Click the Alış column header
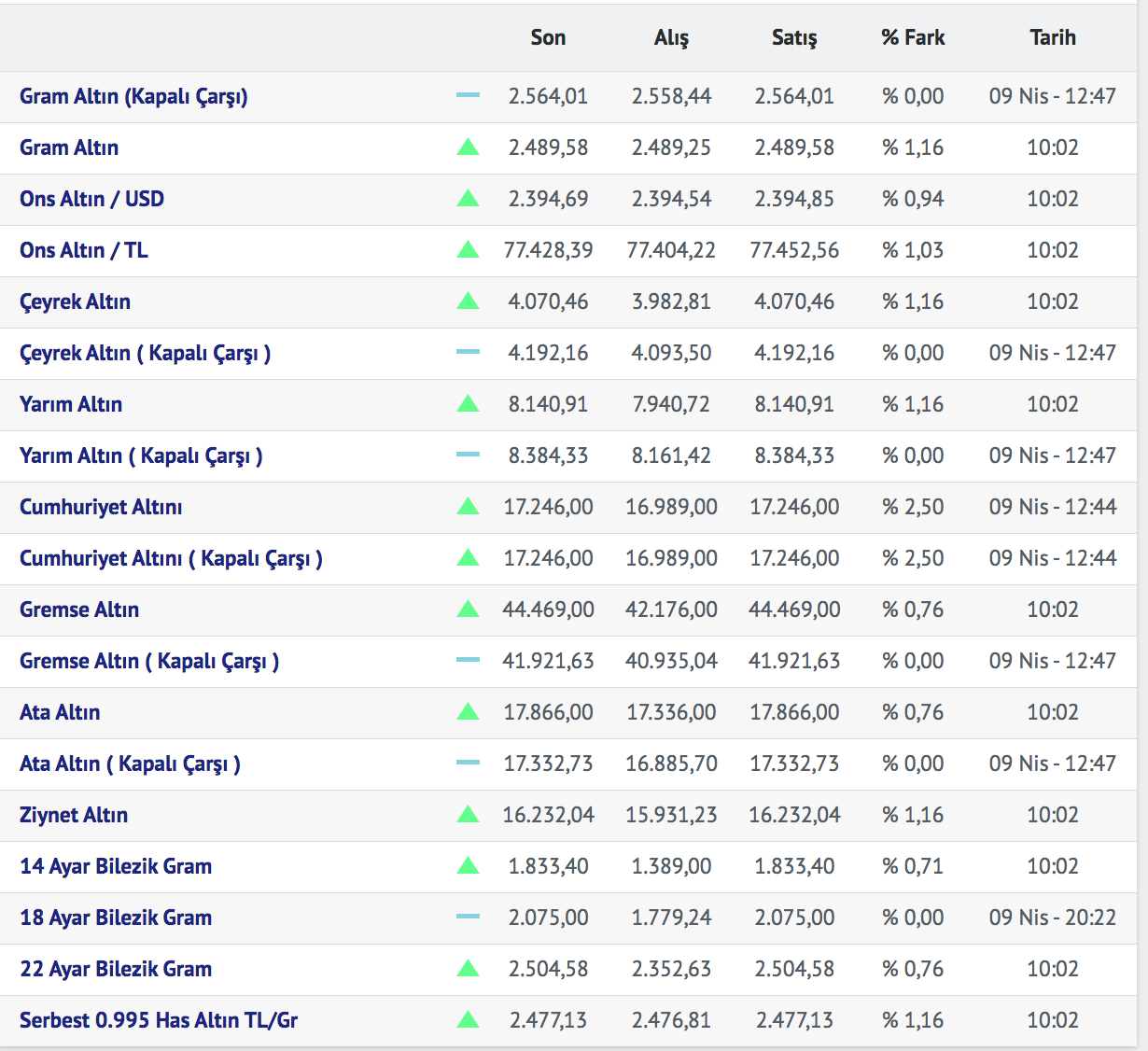The image size is (1148, 1051). [x=671, y=37]
